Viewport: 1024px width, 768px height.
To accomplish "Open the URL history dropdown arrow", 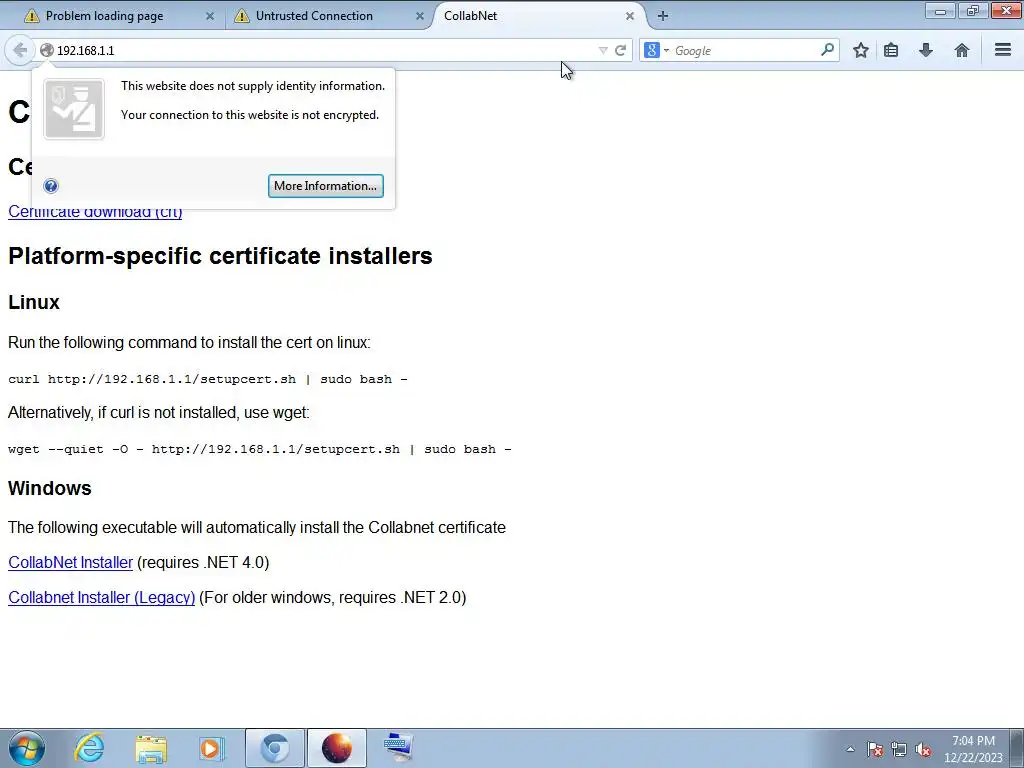I will click(602, 50).
